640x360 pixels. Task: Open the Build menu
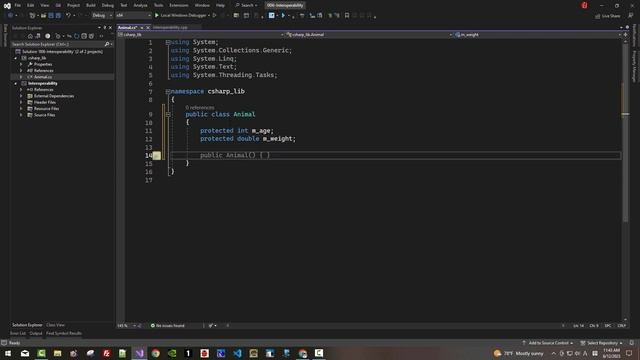click(91, 5)
